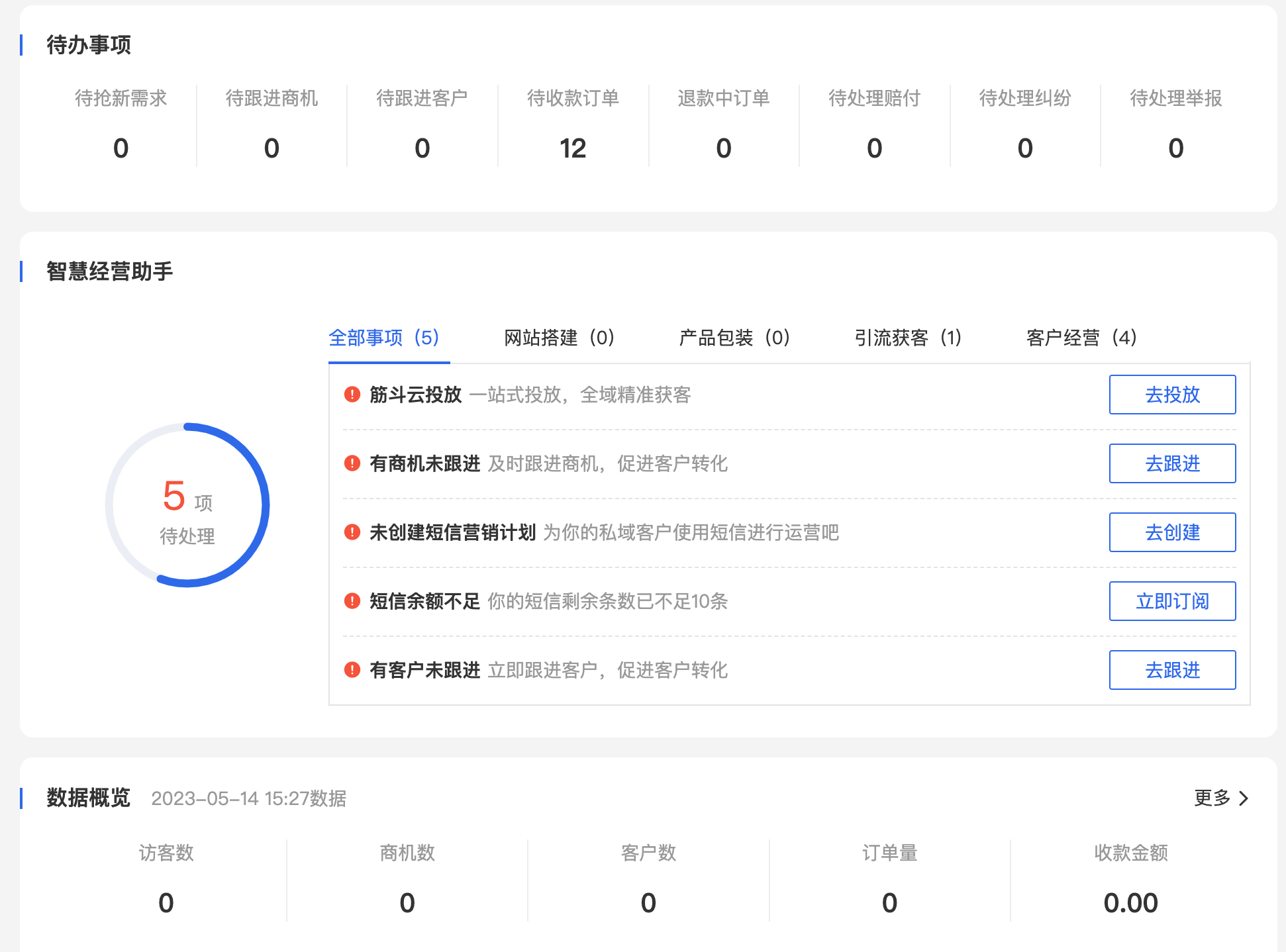This screenshot has height=952, width=1286.
Task: Click the 筋斗云投放 item title
Action: coord(415,395)
